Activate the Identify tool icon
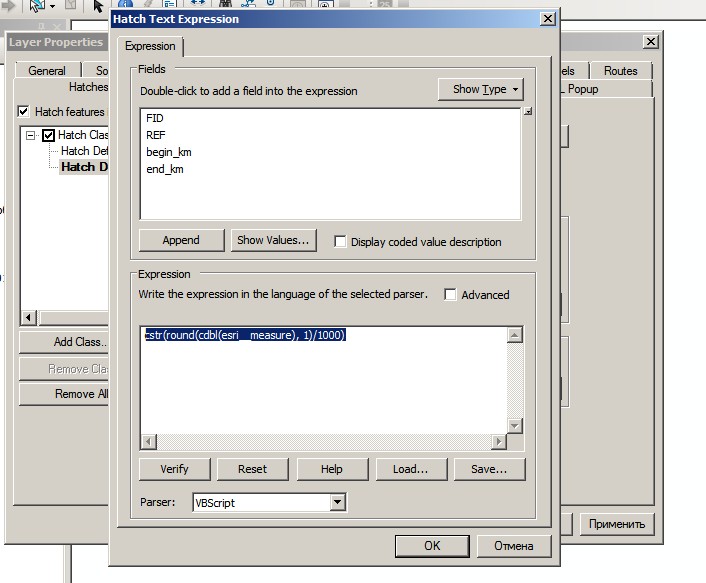706x583 pixels. point(127,4)
